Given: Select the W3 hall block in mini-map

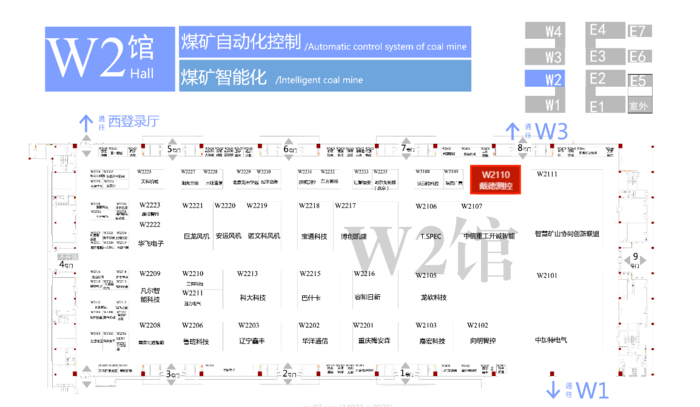Looking at the screenshot, I should pos(545,57).
